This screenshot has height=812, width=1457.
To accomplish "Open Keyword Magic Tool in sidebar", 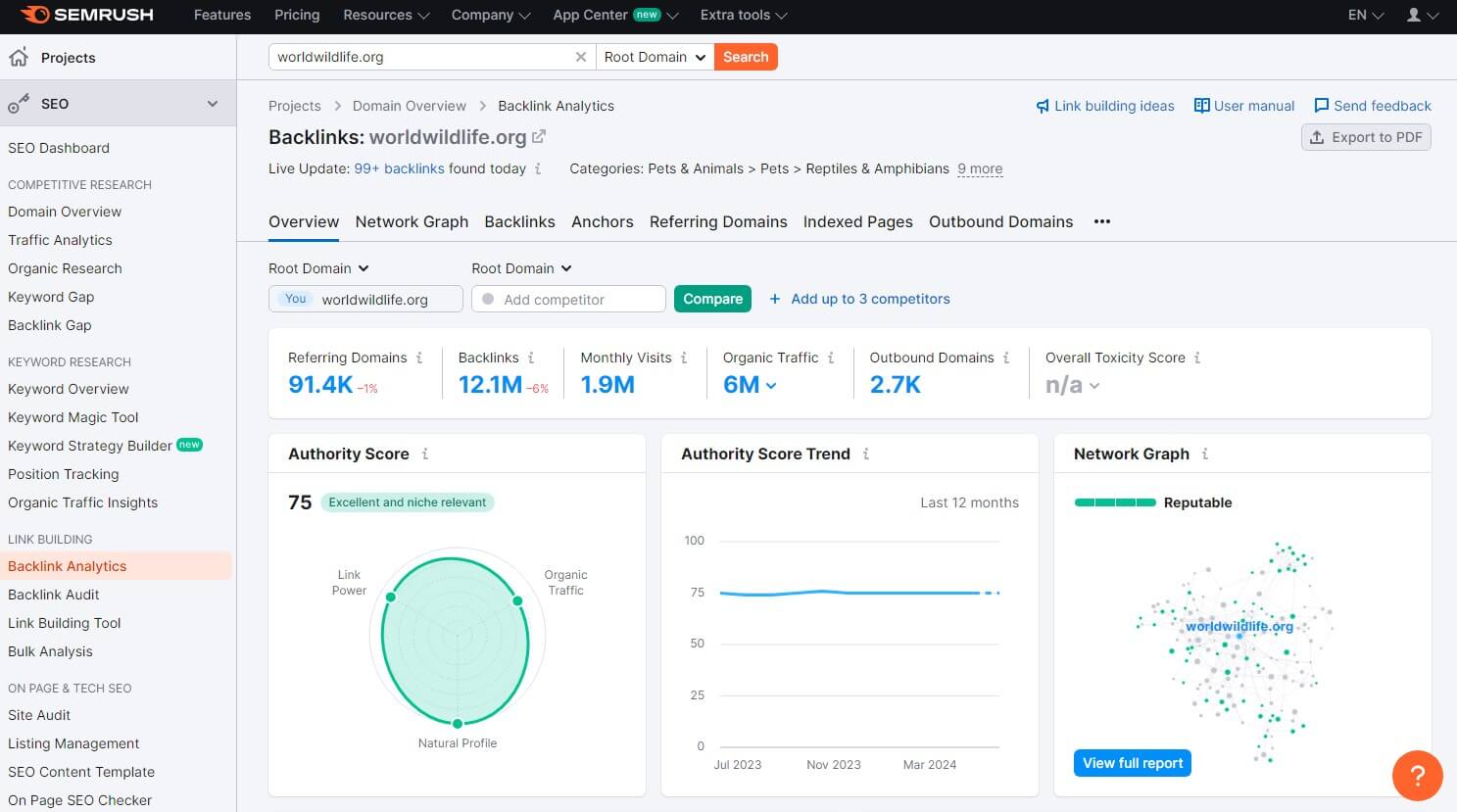I will coord(73,417).
